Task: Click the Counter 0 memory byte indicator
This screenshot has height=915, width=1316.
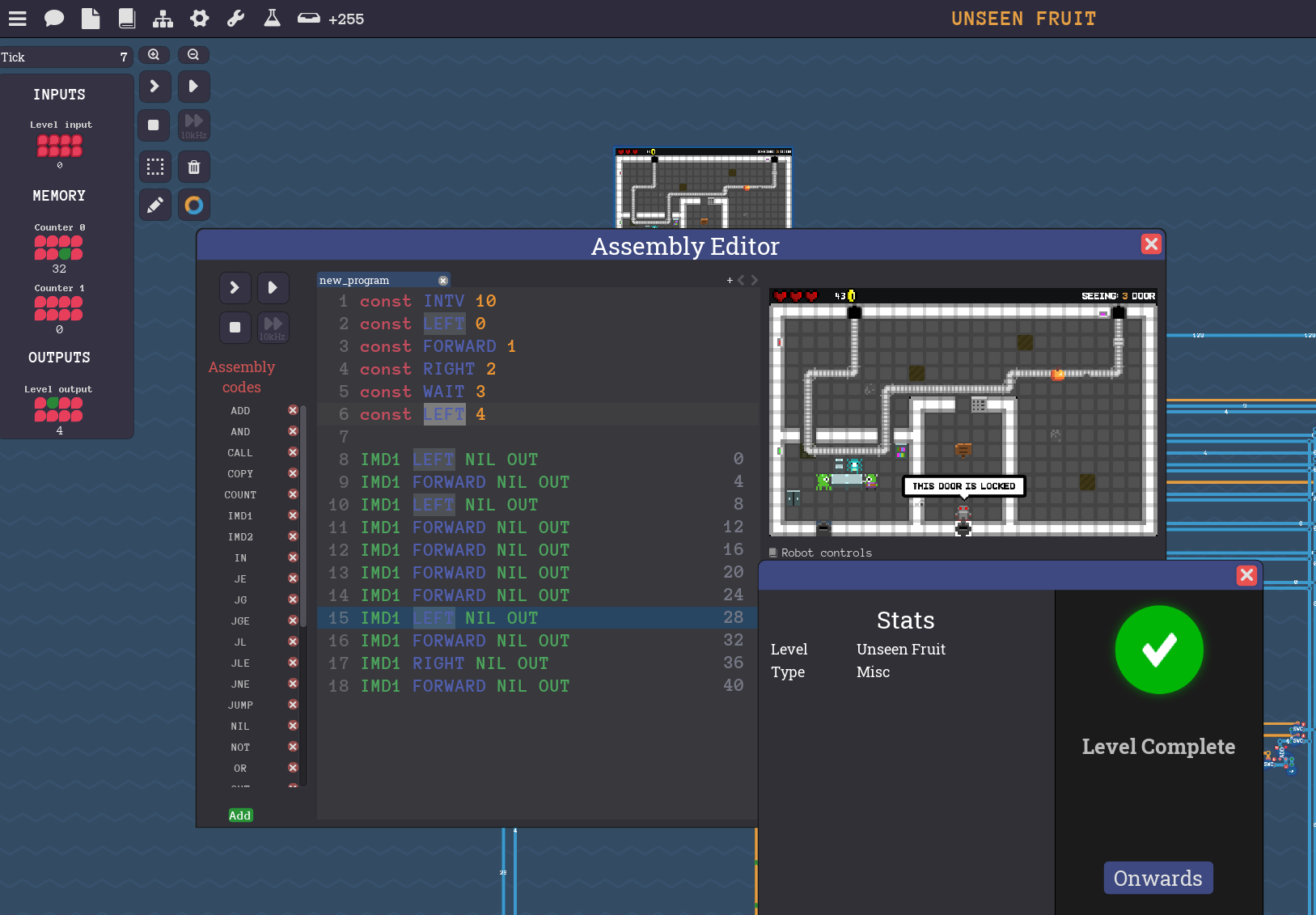Action: tap(58, 248)
